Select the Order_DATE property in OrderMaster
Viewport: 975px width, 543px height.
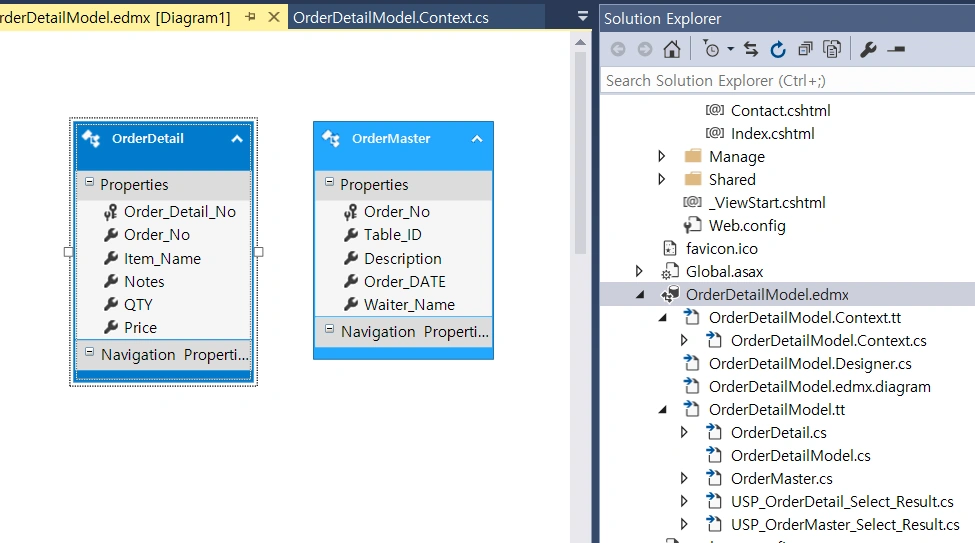pos(405,282)
